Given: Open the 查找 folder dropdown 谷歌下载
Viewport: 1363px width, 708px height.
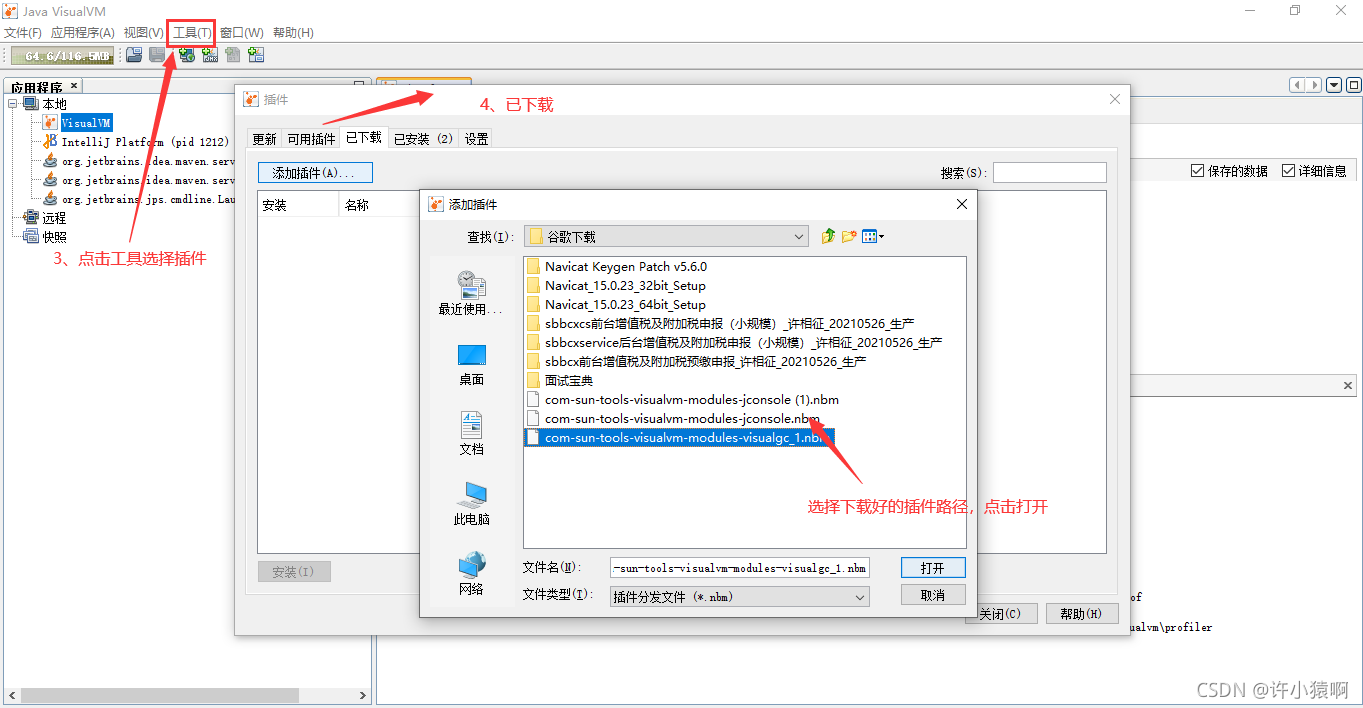Looking at the screenshot, I should point(666,237).
